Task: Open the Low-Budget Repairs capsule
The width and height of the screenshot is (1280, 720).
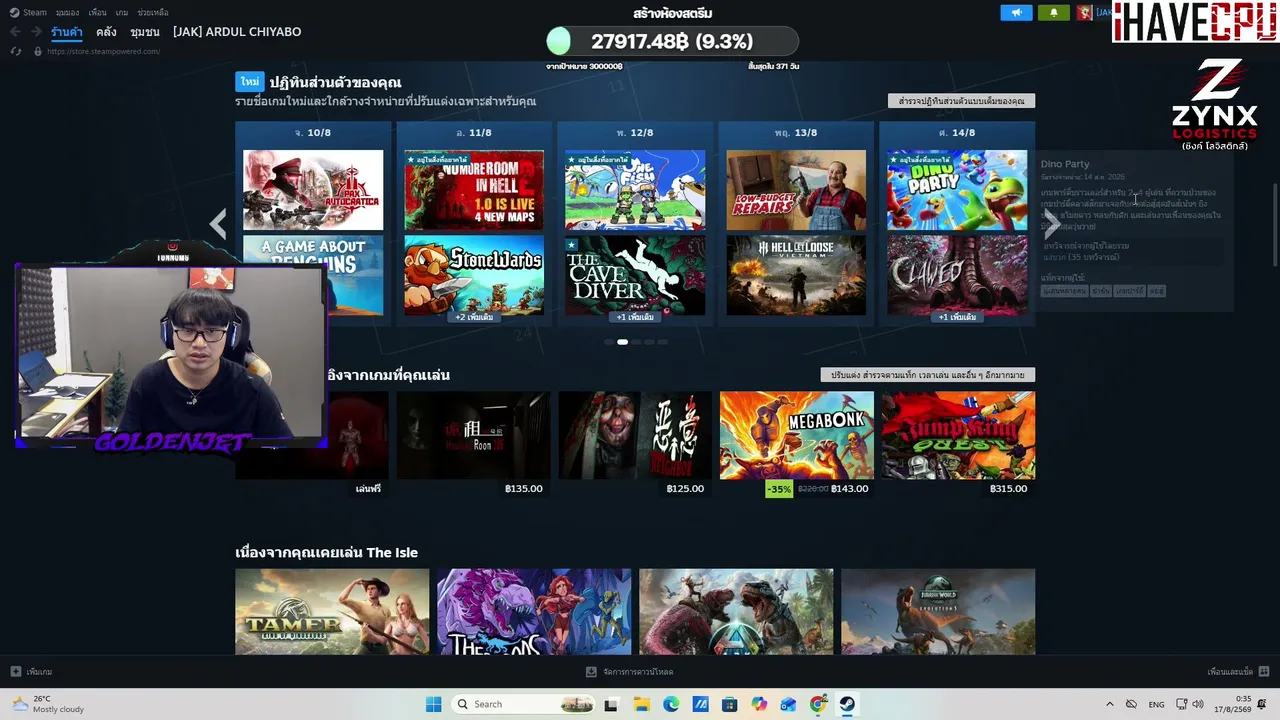Action: [796, 190]
